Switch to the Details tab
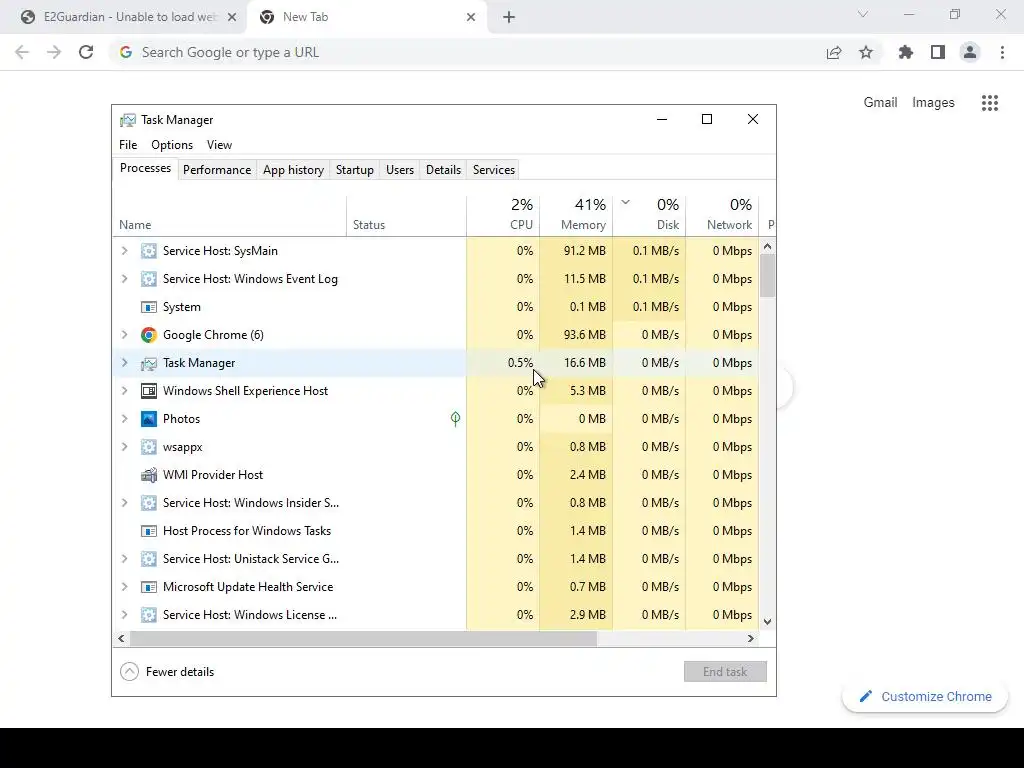1024x768 pixels. click(x=443, y=170)
